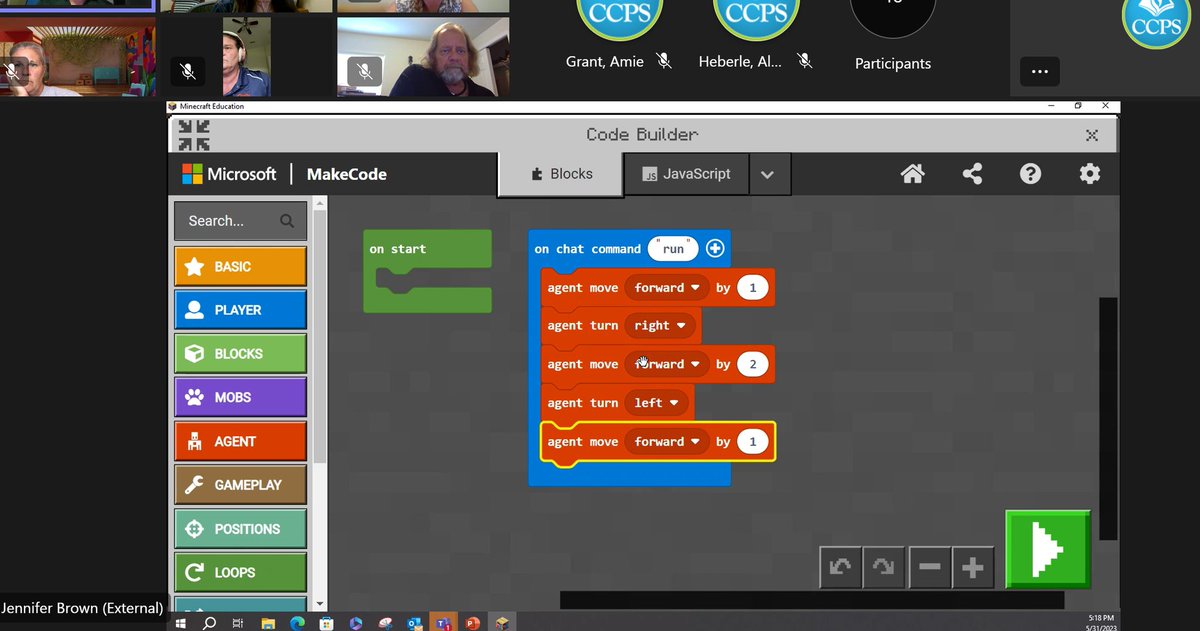Open Minecraft Education taskbar icon
The width and height of the screenshot is (1200, 631).
point(502,623)
